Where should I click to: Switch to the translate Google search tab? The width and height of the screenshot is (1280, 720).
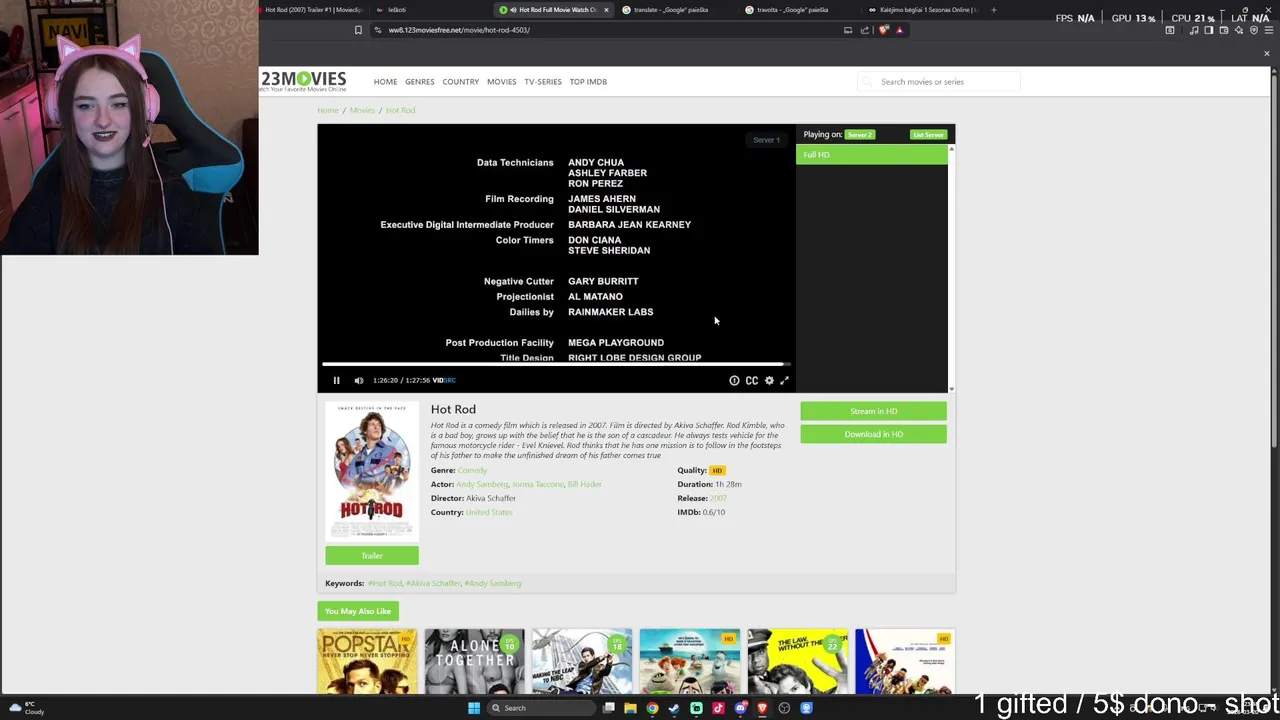(671, 10)
